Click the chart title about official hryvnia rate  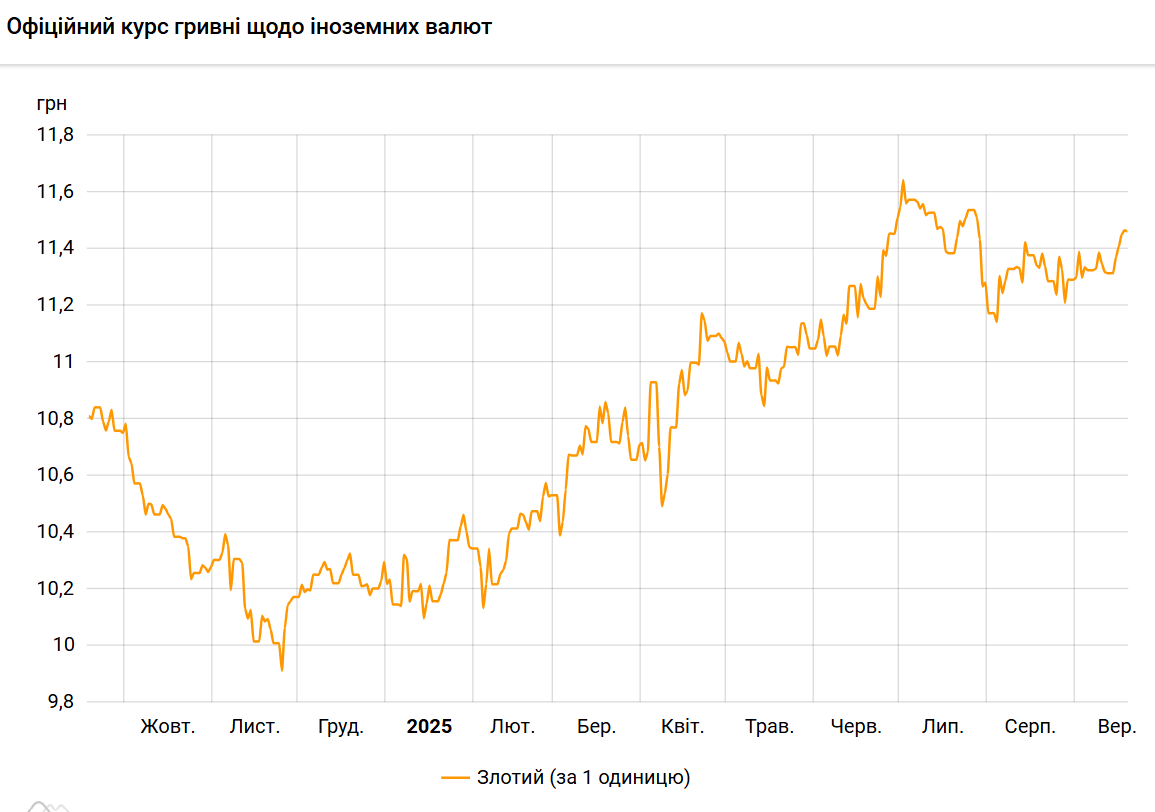click(x=249, y=27)
